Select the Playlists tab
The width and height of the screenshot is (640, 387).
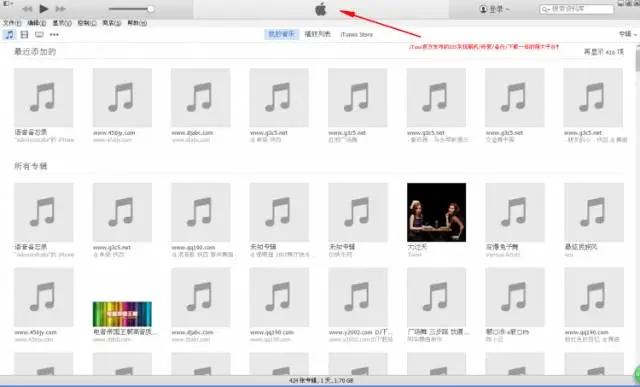pyautogui.click(x=318, y=34)
